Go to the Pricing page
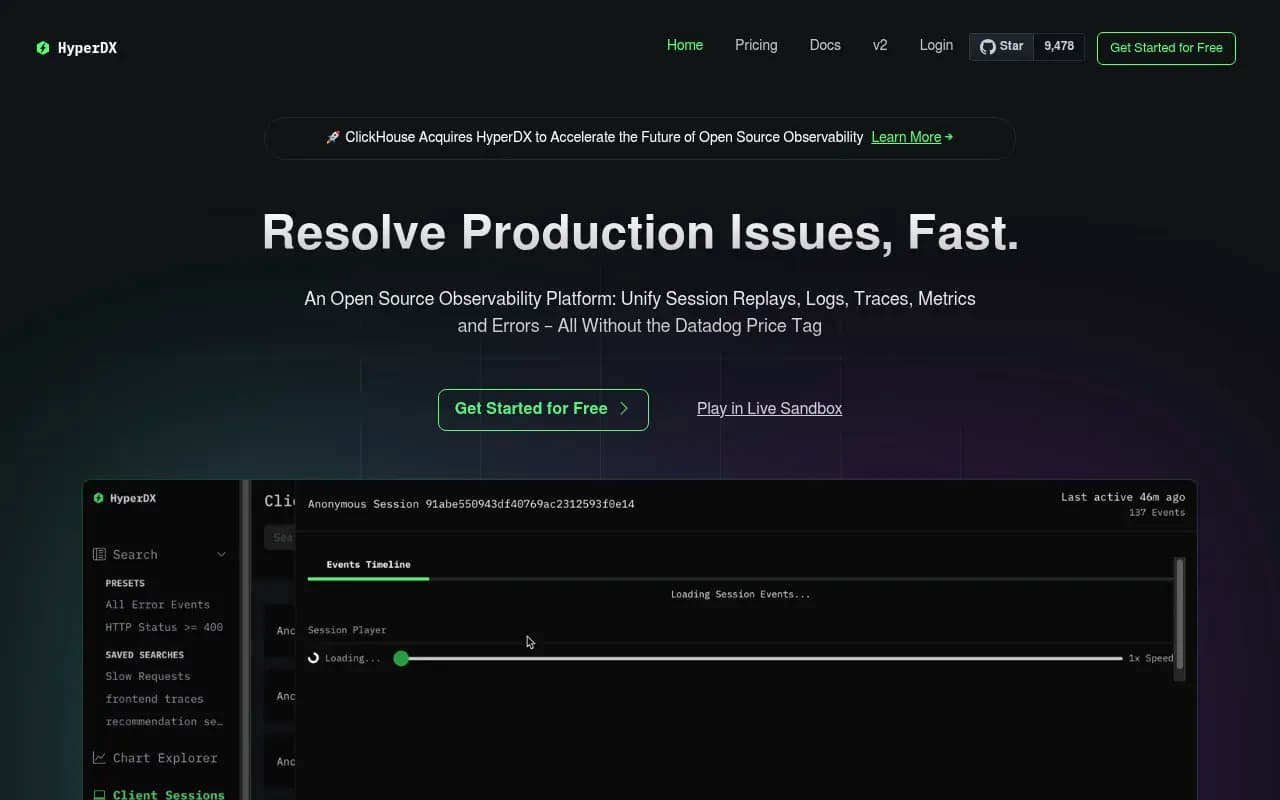The height and width of the screenshot is (800, 1280). (x=756, y=45)
